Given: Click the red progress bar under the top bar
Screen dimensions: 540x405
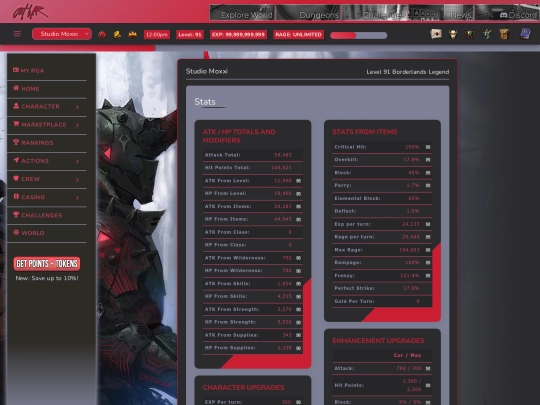Looking at the screenshot, I should point(78,48).
